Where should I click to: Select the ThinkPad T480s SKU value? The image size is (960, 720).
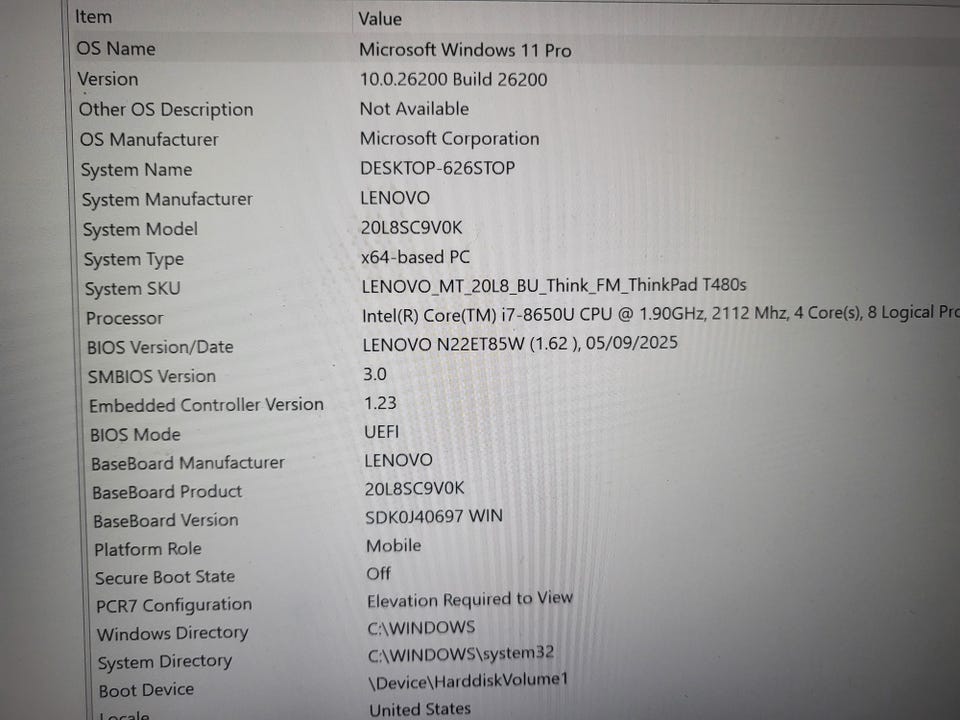554,286
